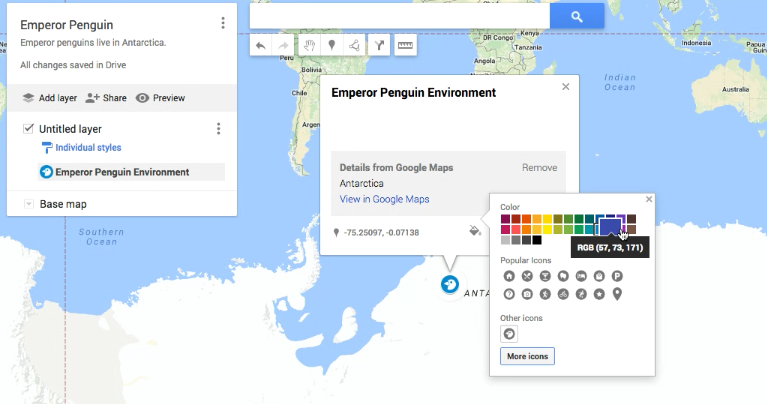
Task: Click the blue search button
Action: (x=577, y=17)
